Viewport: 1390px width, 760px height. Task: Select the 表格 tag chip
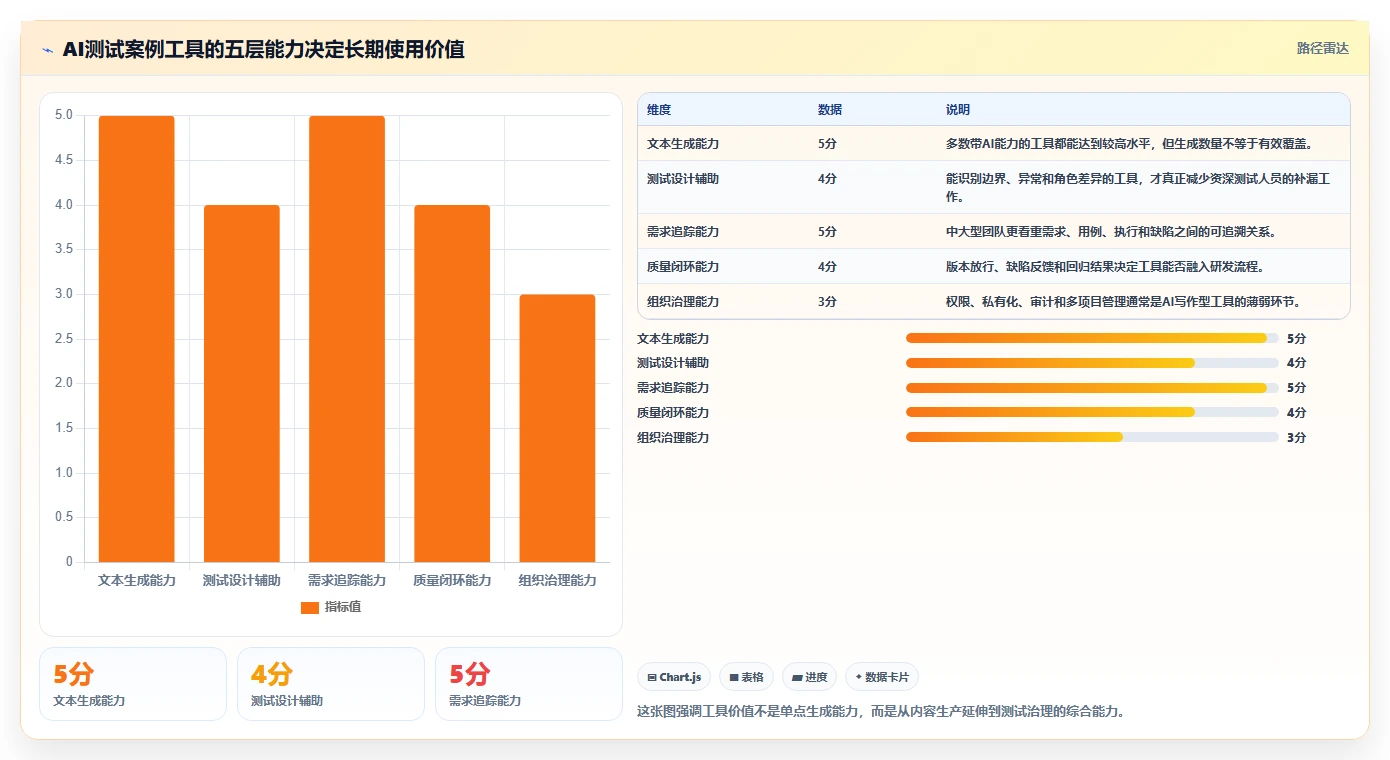point(746,677)
